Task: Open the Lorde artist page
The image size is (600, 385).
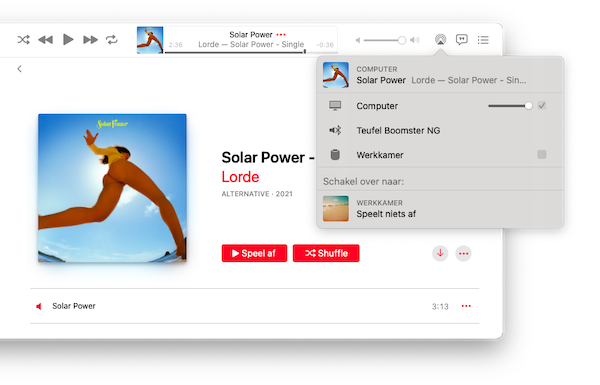Action: click(240, 177)
